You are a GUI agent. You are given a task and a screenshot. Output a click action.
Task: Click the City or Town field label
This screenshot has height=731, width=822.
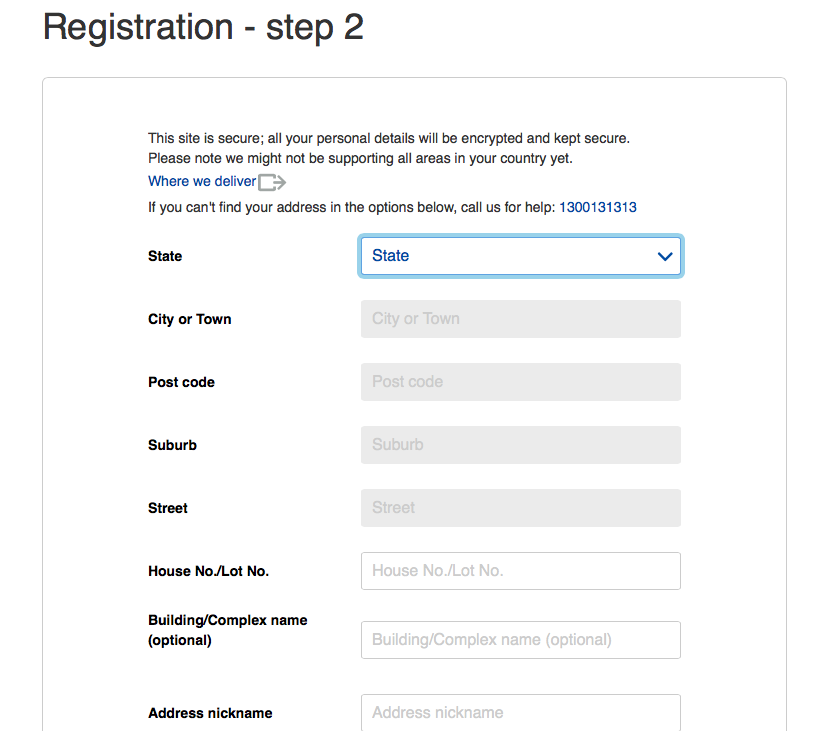tap(190, 319)
